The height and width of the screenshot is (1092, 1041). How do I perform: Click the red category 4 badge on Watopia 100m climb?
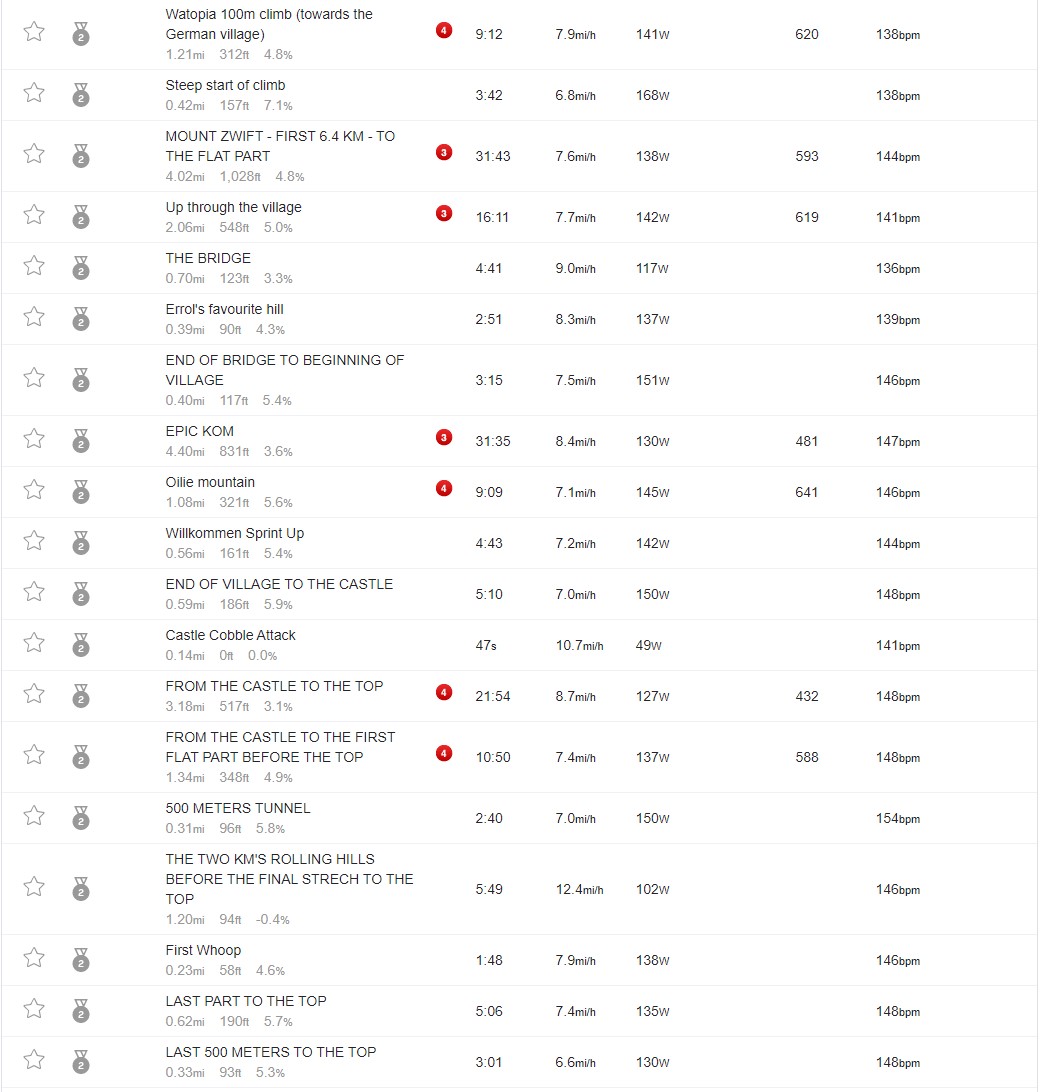pos(444,31)
